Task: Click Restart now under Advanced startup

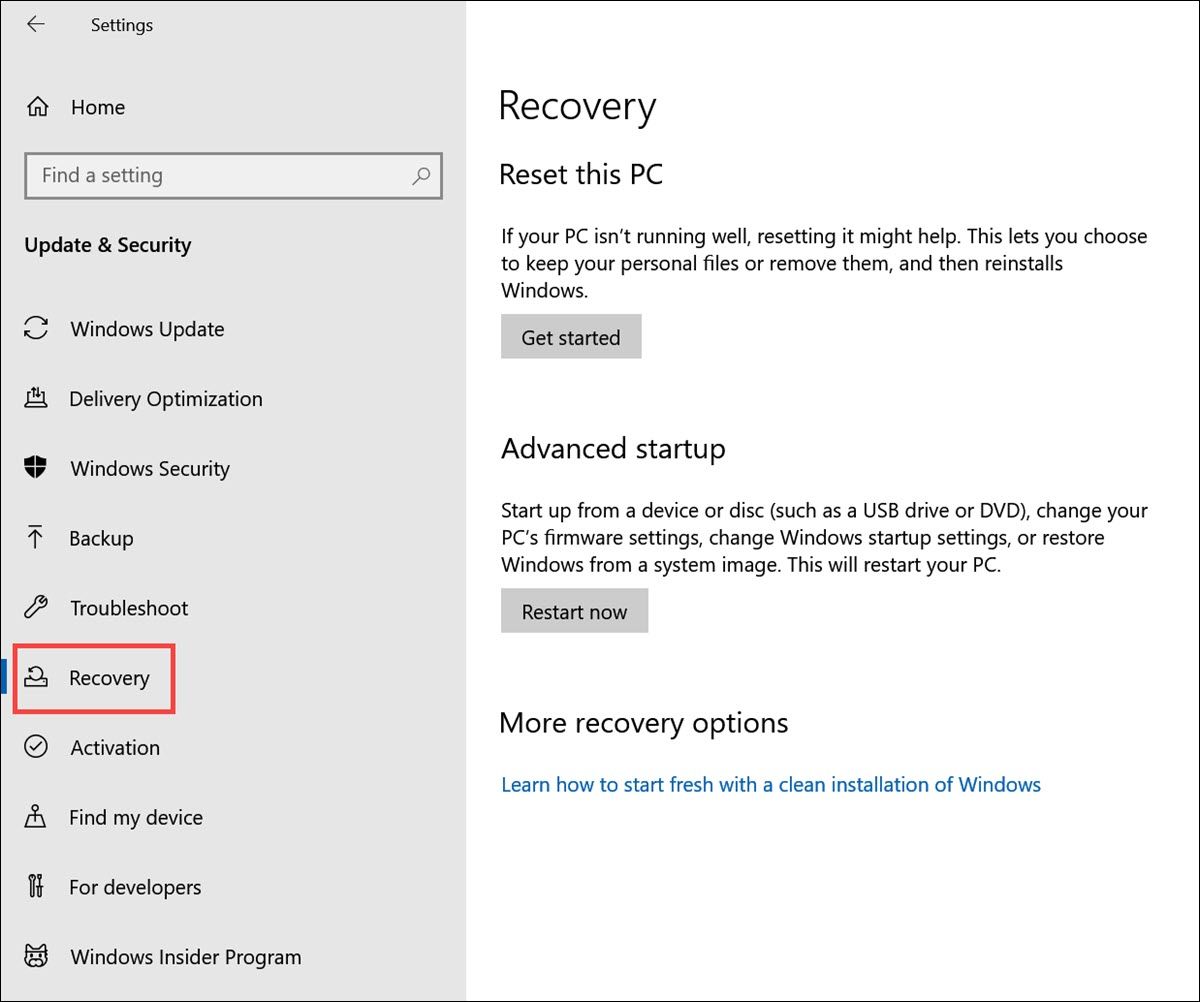Action: (x=574, y=610)
